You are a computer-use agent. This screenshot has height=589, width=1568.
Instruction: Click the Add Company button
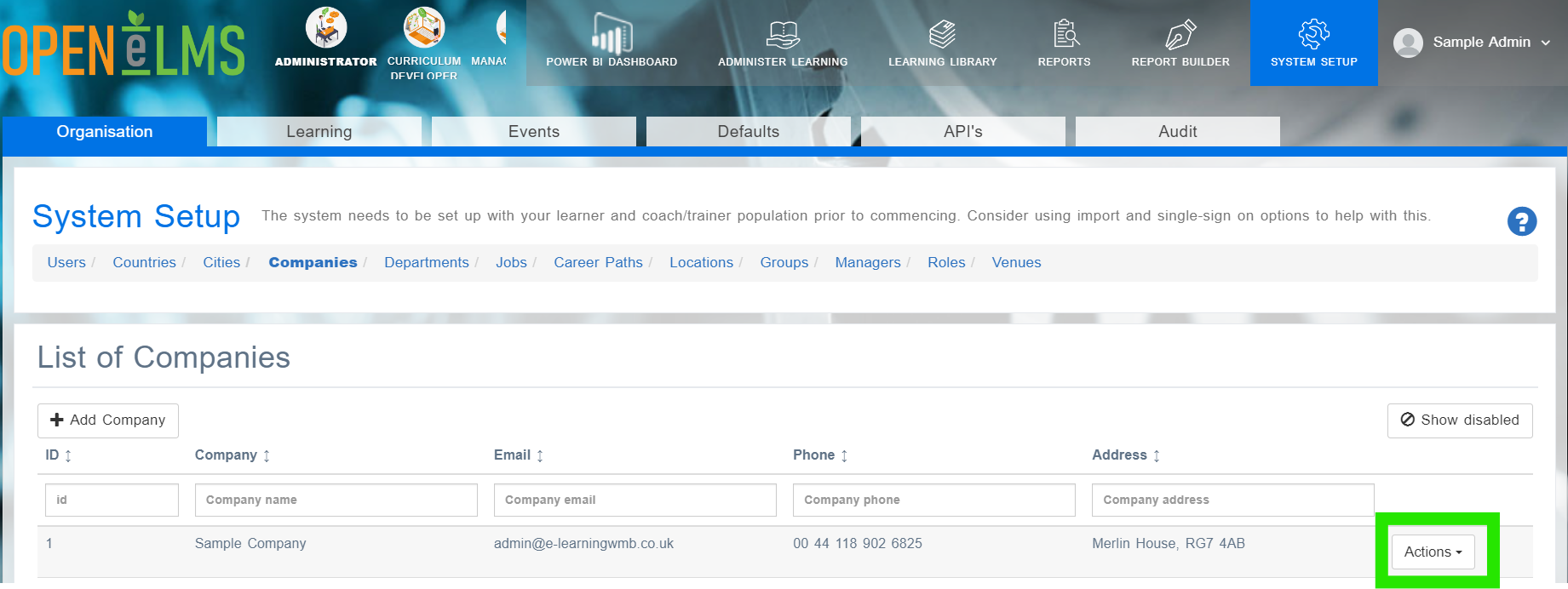[108, 420]
